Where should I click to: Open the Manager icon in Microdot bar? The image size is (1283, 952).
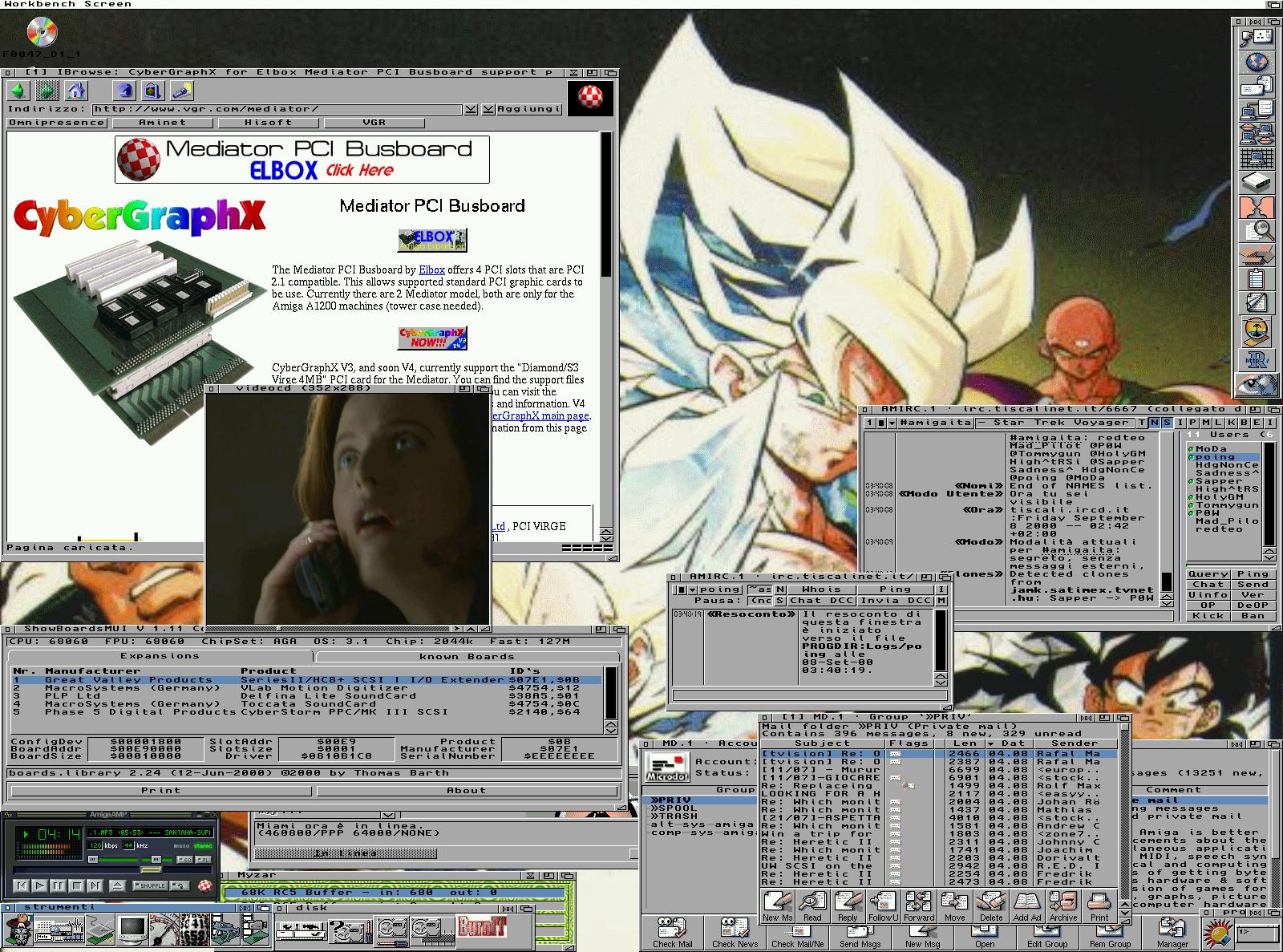point(1172,934)
